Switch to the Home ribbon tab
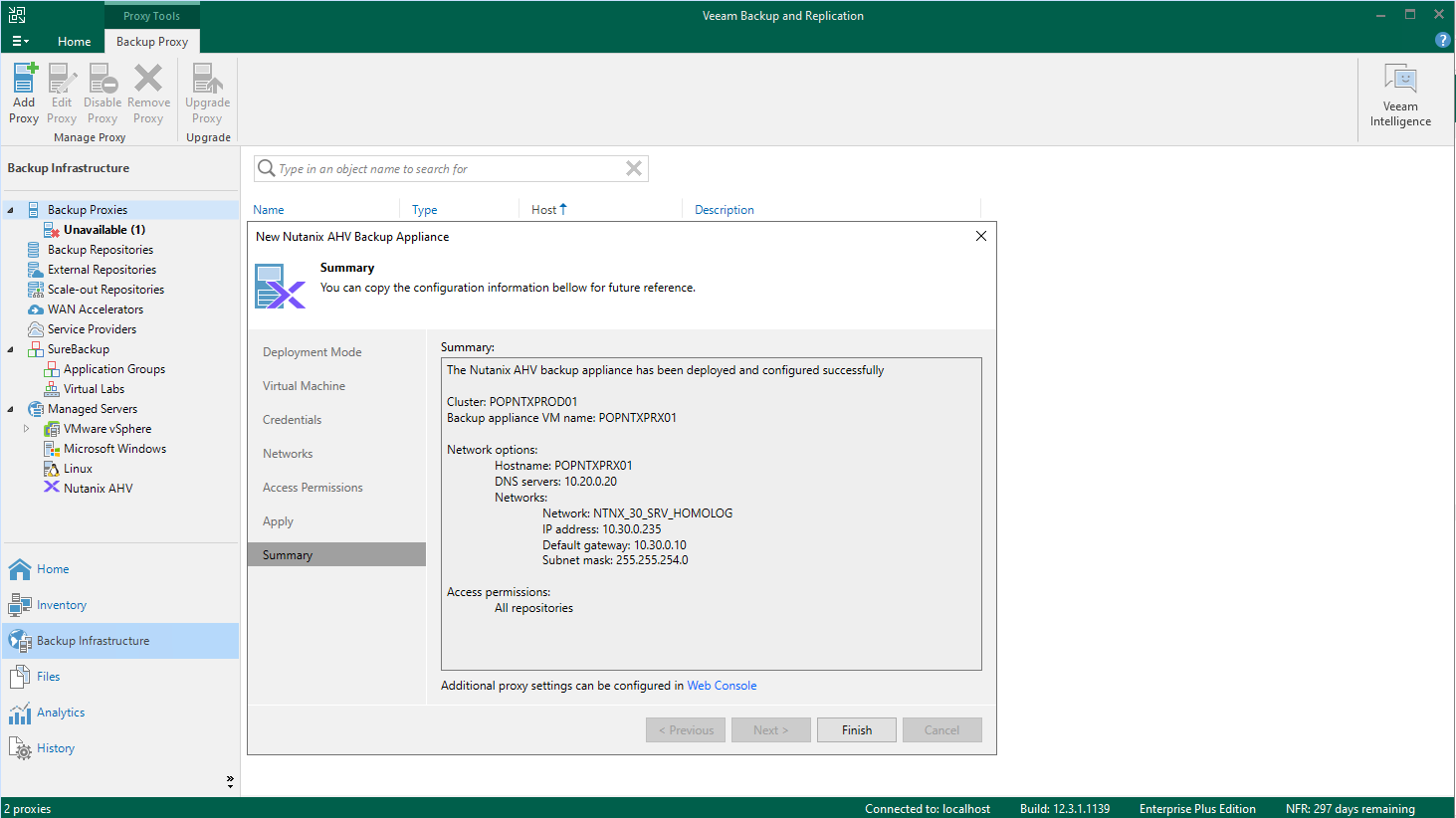Screen dimensions: 1456x818 [x=74, y=42]
